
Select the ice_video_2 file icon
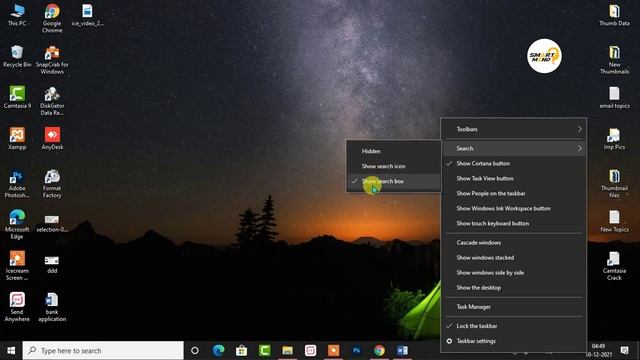pos(87,16)
